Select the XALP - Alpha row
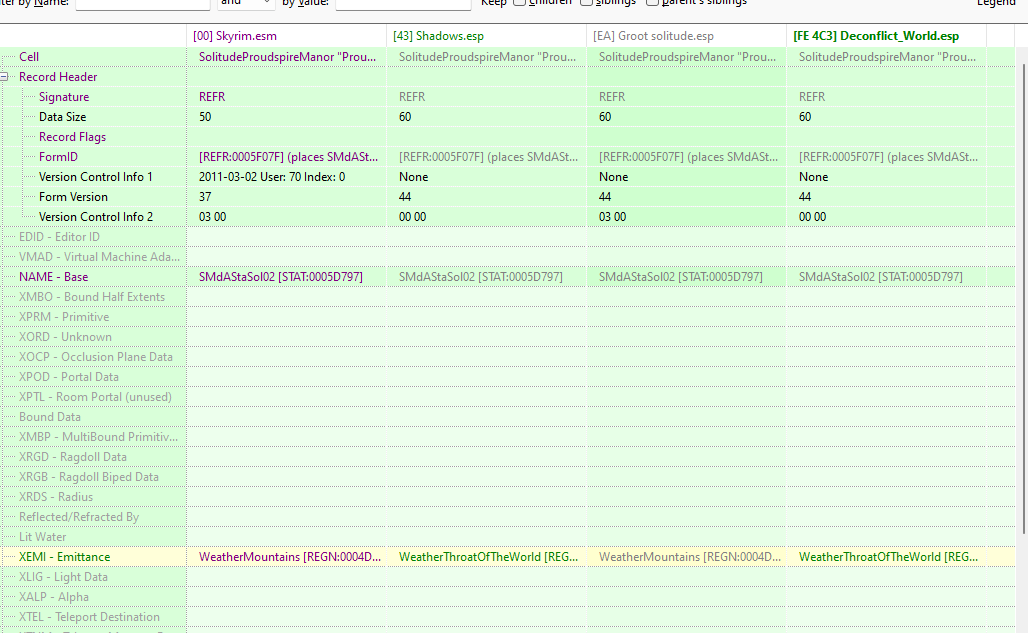This screenshot has height=633, width=1028. (508, 597)
